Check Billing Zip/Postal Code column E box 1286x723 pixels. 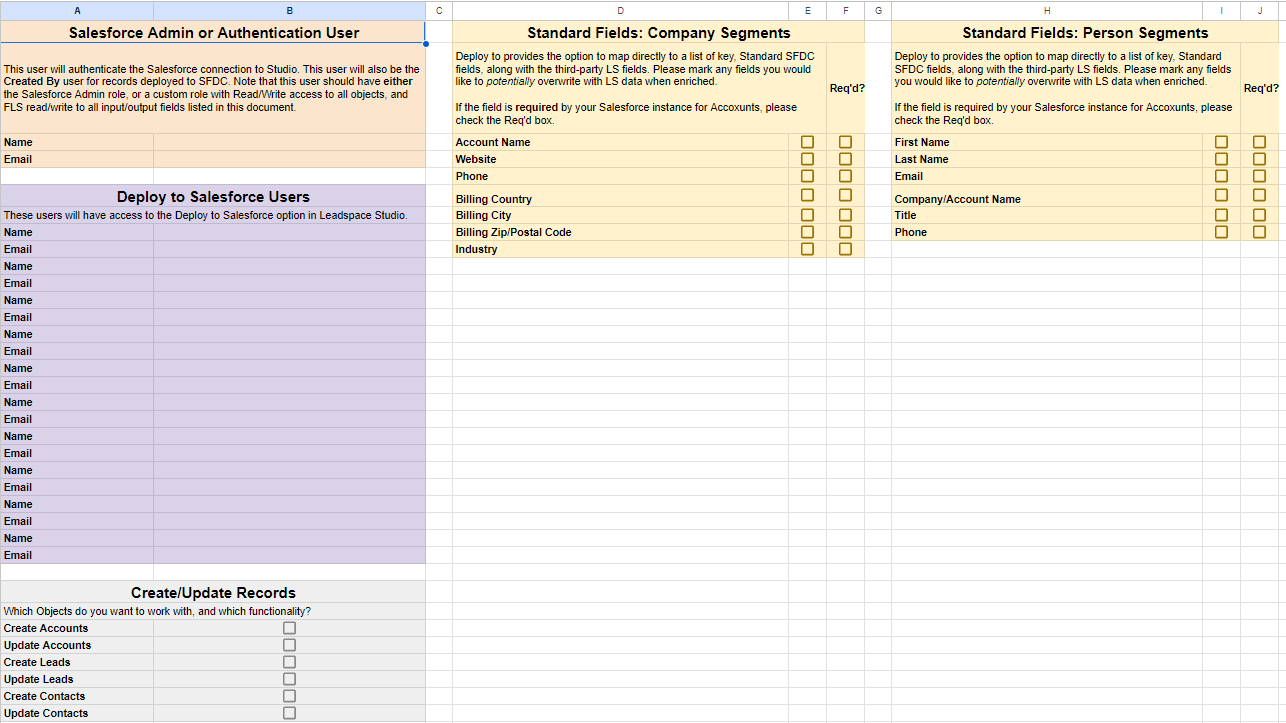[x=807, y=232]
